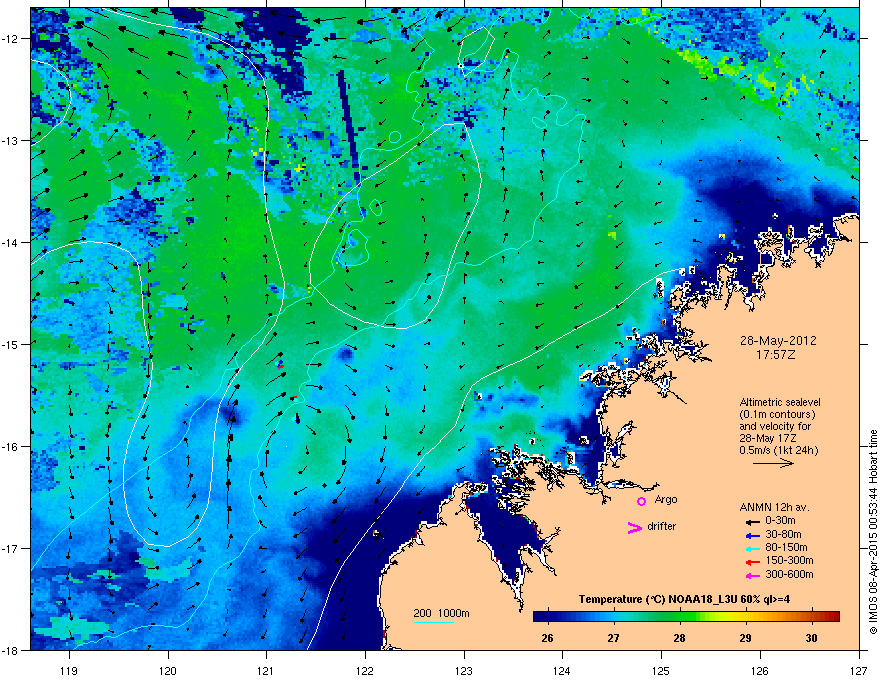Click the 80-150m depth label
880x680 pixels.
[x=786, y=548]
